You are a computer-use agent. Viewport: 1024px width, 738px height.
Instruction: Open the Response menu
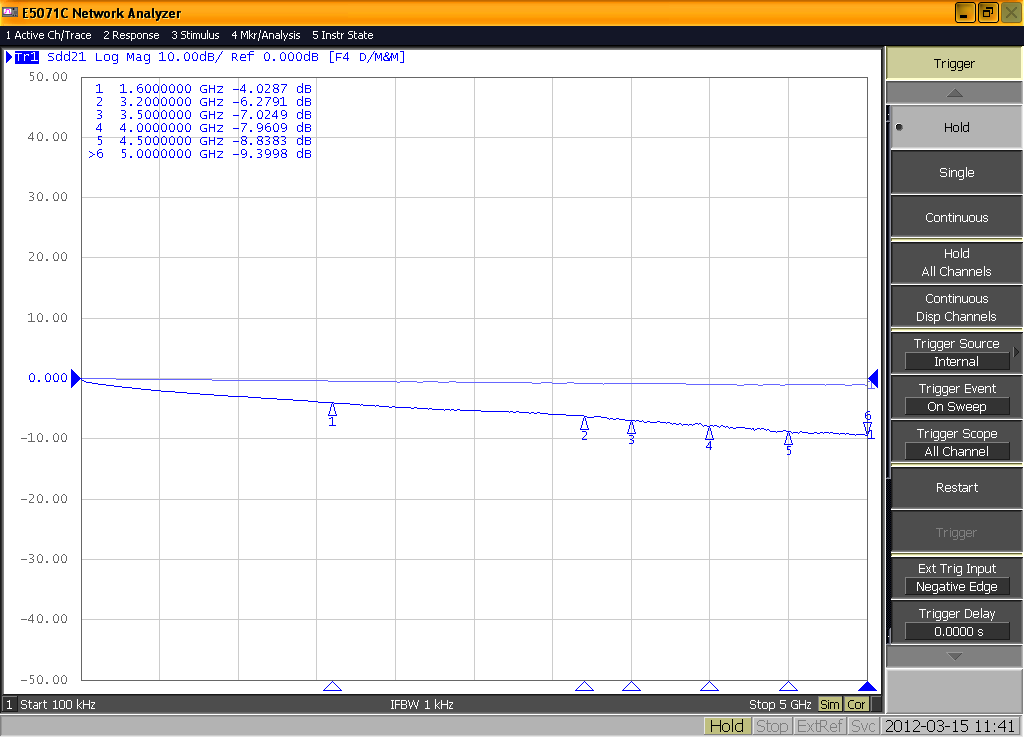click(x=131, y=35)
